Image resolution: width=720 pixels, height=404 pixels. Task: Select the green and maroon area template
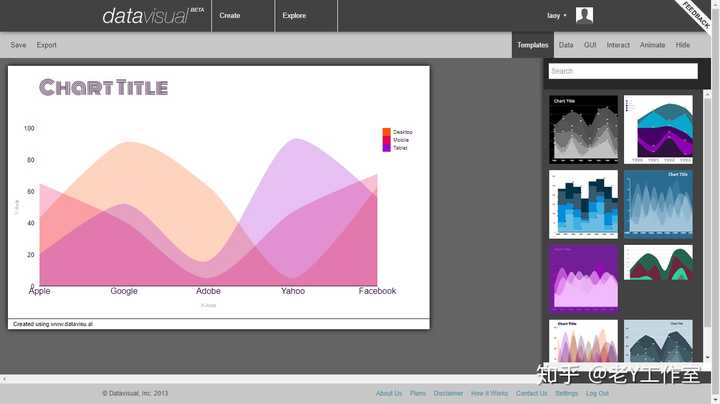[658, 262]
